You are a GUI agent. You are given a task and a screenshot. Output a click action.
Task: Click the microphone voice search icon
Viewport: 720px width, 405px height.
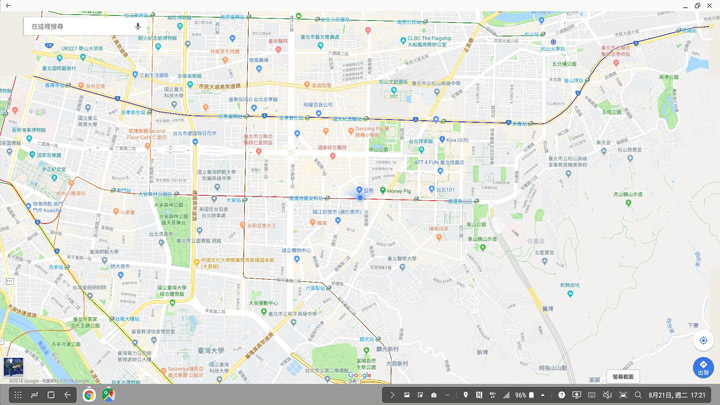137,26
